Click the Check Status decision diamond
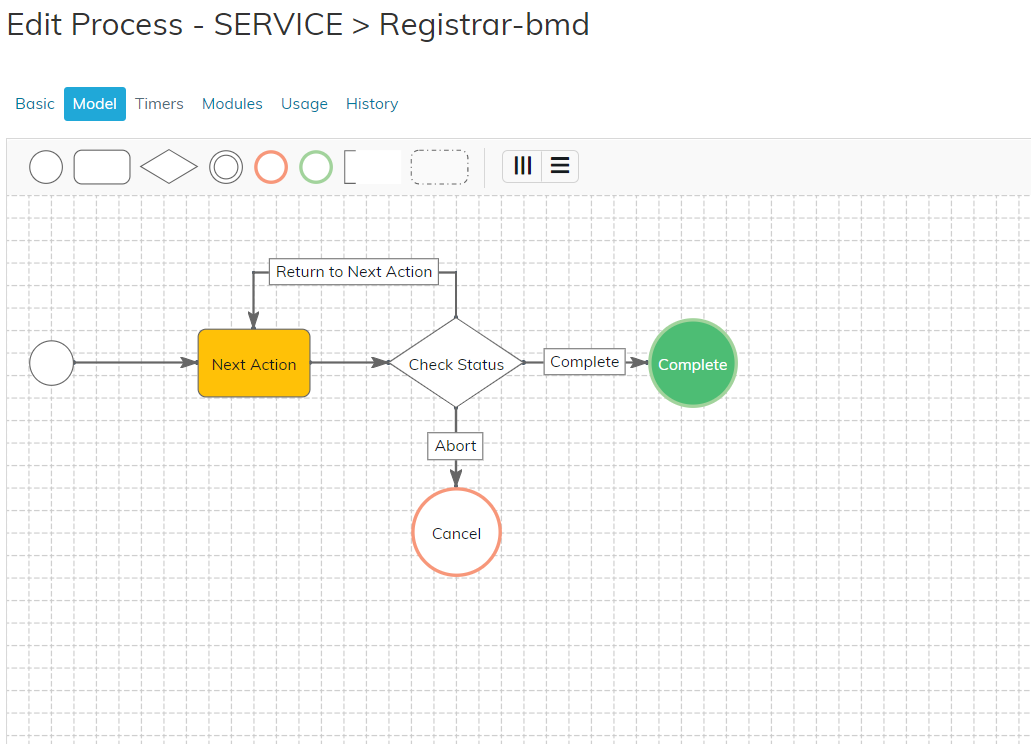This screenshot has height=744, width=1031. coord(456,364)
